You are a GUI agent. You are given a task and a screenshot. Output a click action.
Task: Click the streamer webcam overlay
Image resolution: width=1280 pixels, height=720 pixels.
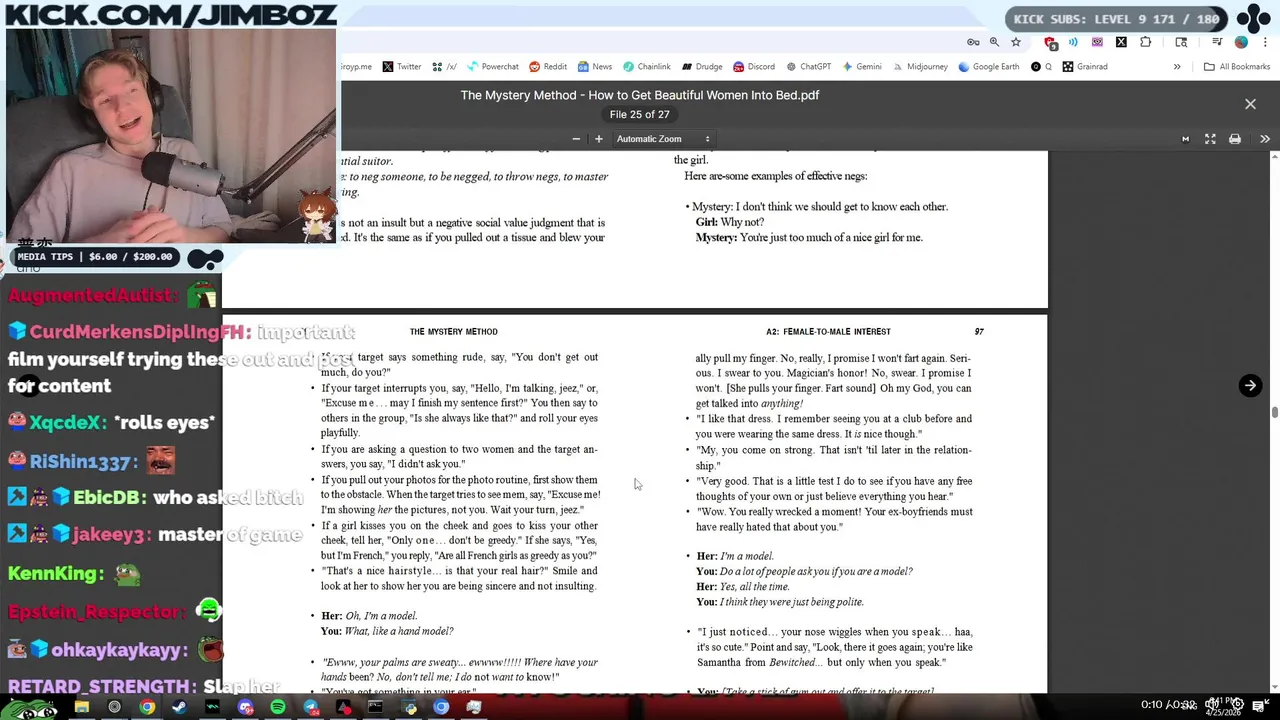coord(170,135)
